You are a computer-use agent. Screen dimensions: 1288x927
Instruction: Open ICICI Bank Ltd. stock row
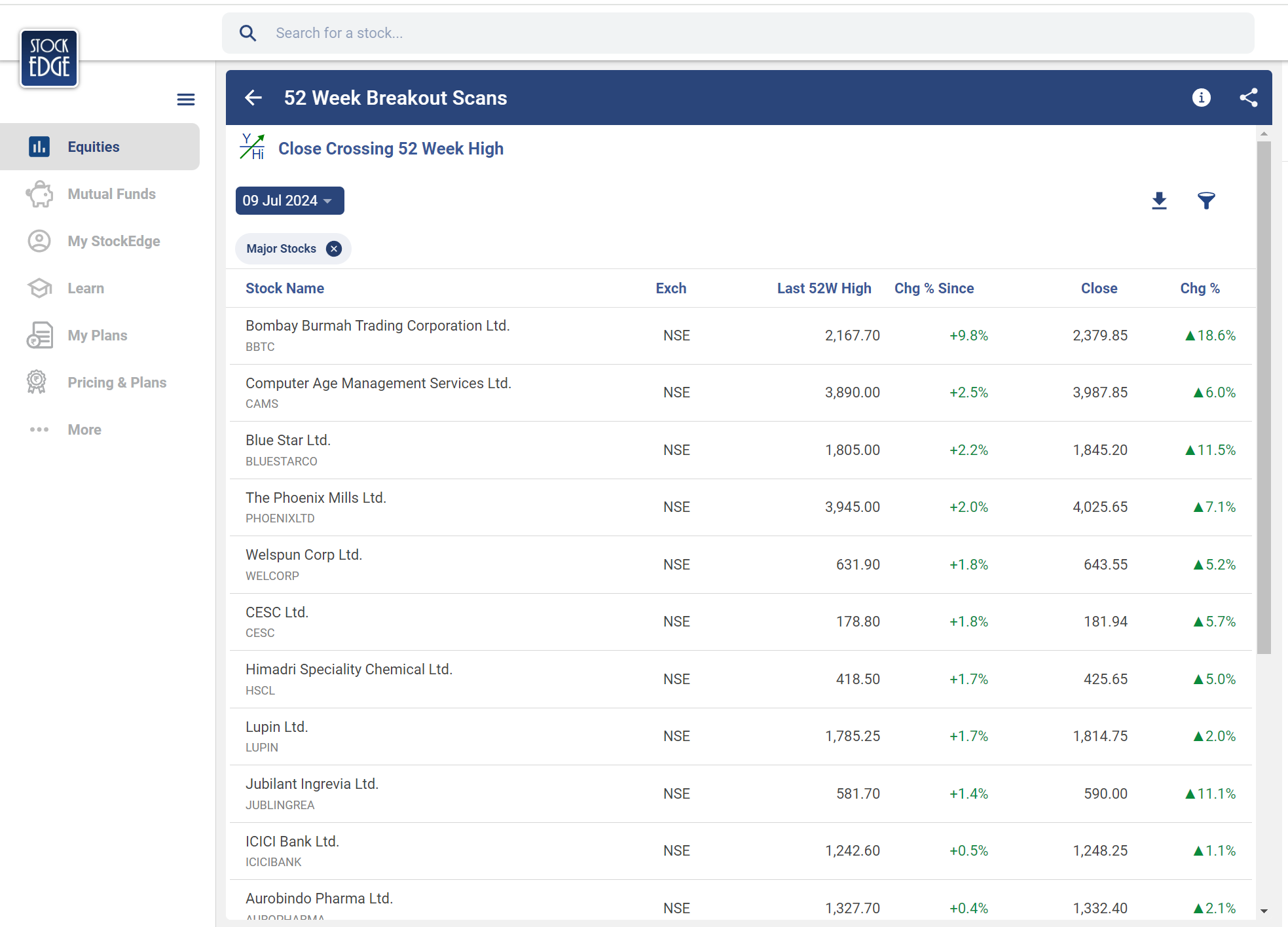[x=292, y=842]
